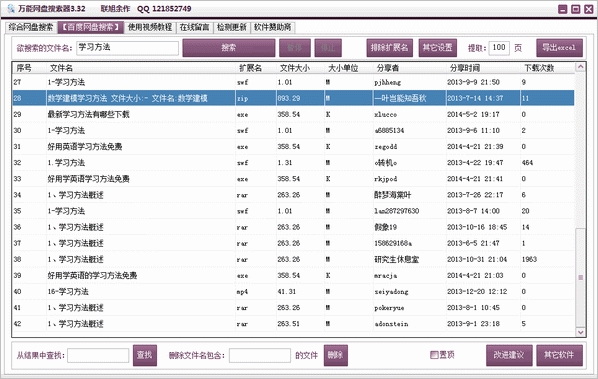Sort by 大小单位 column header
Viewport: 598px width, 379px height.
(343, 68)
